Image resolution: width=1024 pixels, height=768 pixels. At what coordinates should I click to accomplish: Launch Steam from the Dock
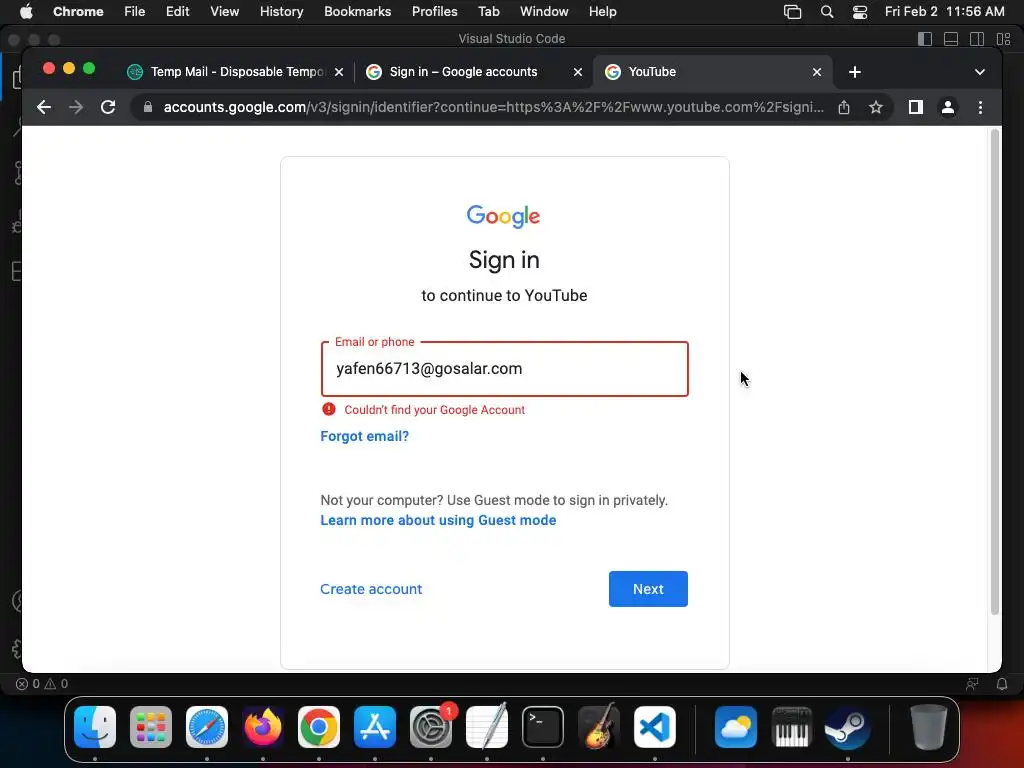tap(848, 727)
